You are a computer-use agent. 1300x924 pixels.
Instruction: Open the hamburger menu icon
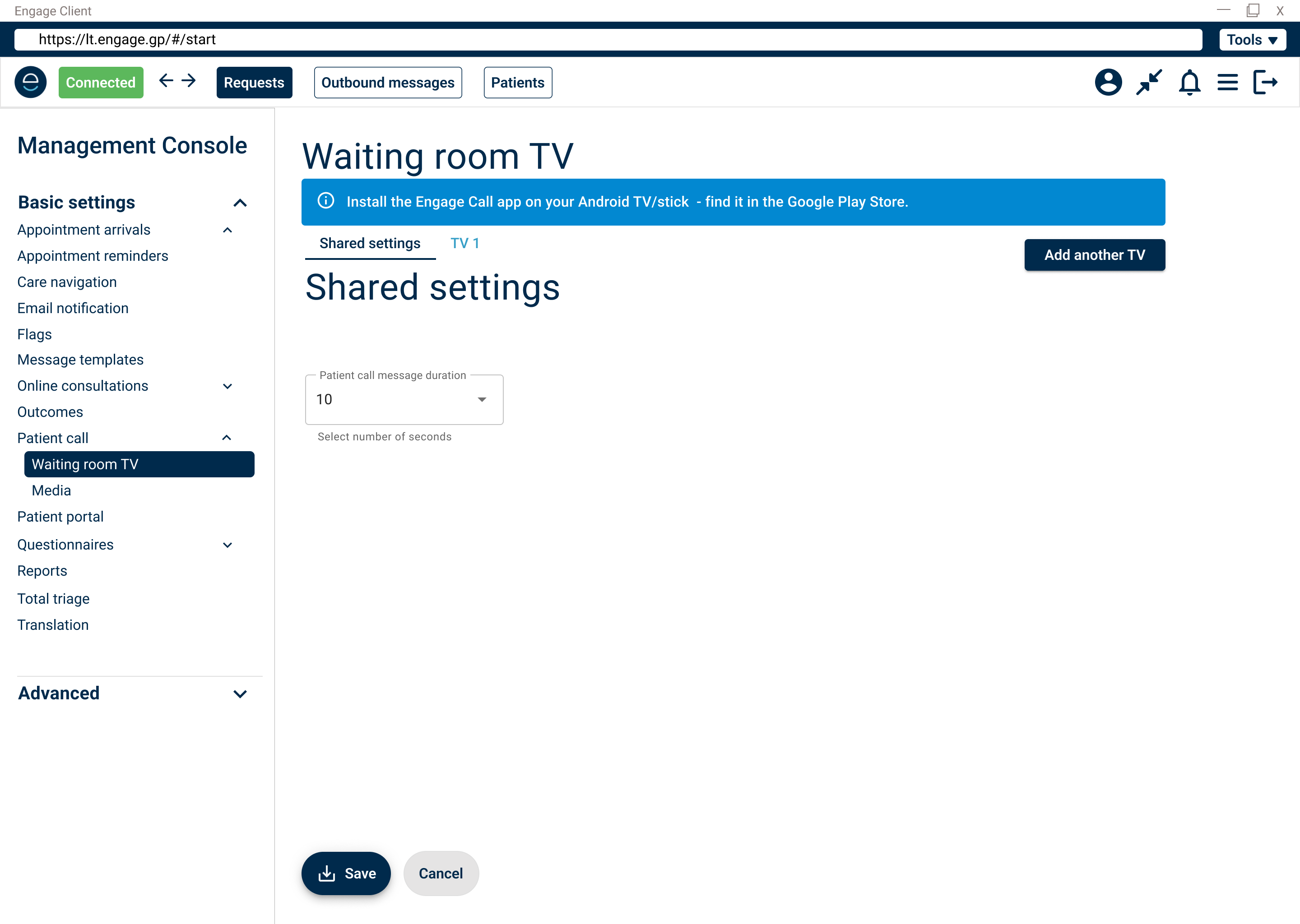coord(1227,83)
